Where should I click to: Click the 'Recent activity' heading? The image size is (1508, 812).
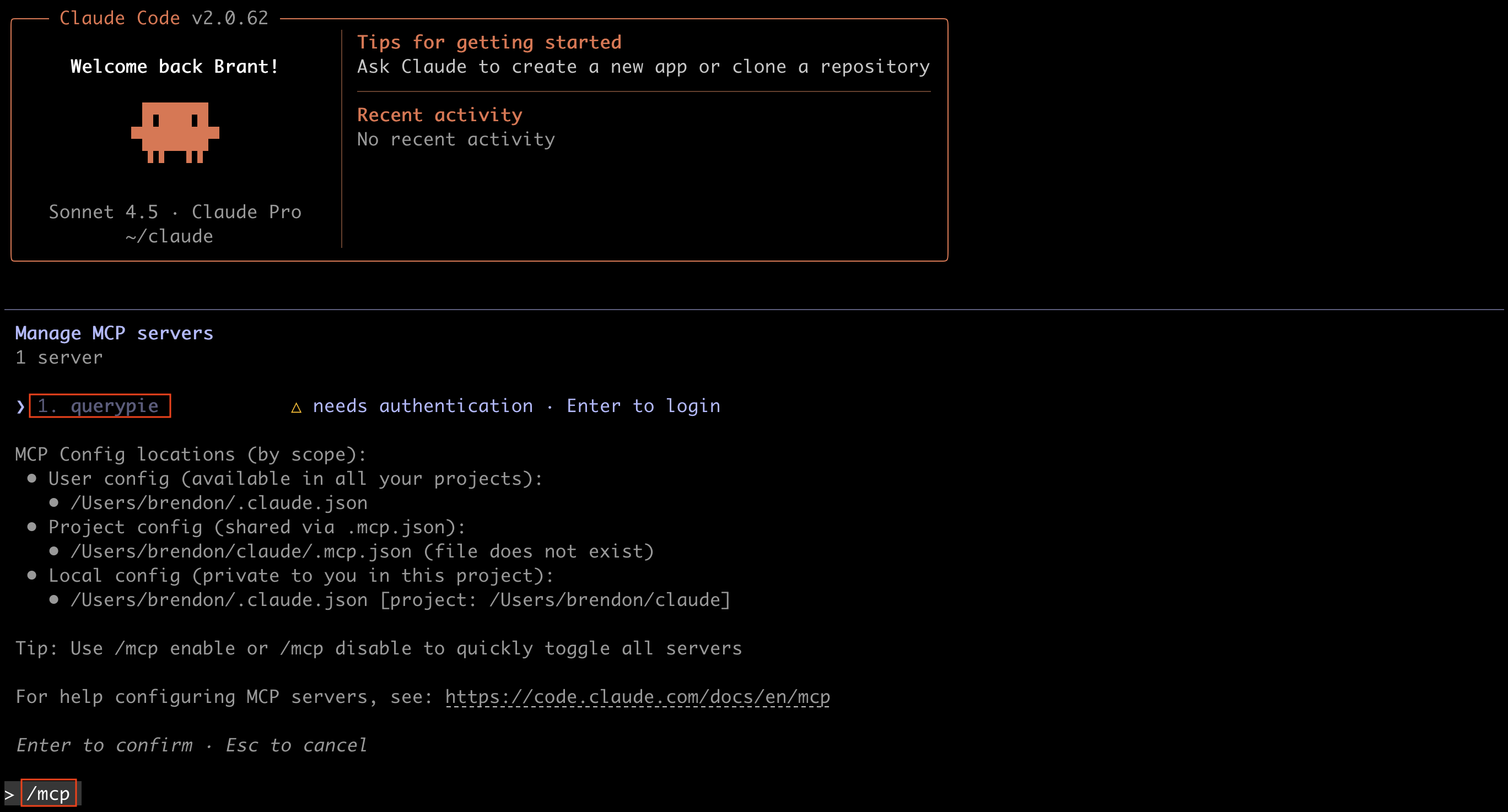click(439, 115)
